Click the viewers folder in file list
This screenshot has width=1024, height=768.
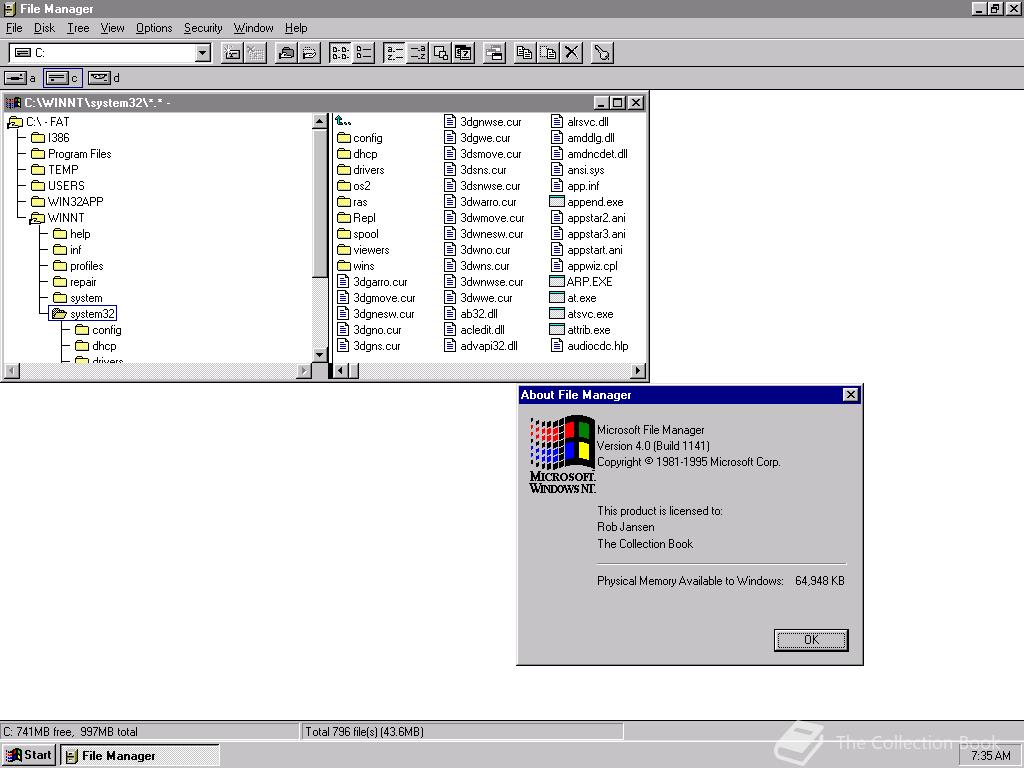point(363,249)
